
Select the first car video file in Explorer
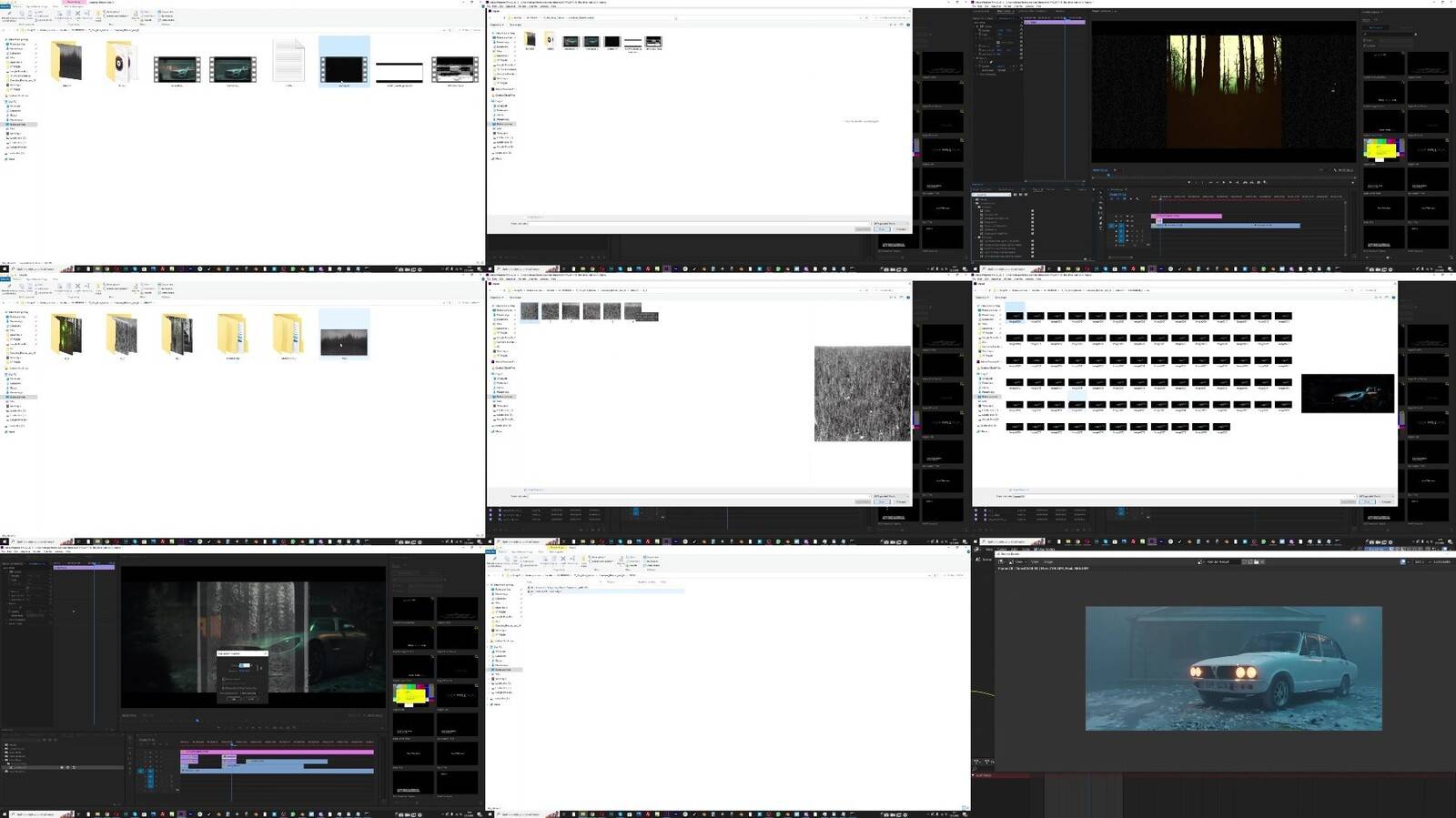177,69
